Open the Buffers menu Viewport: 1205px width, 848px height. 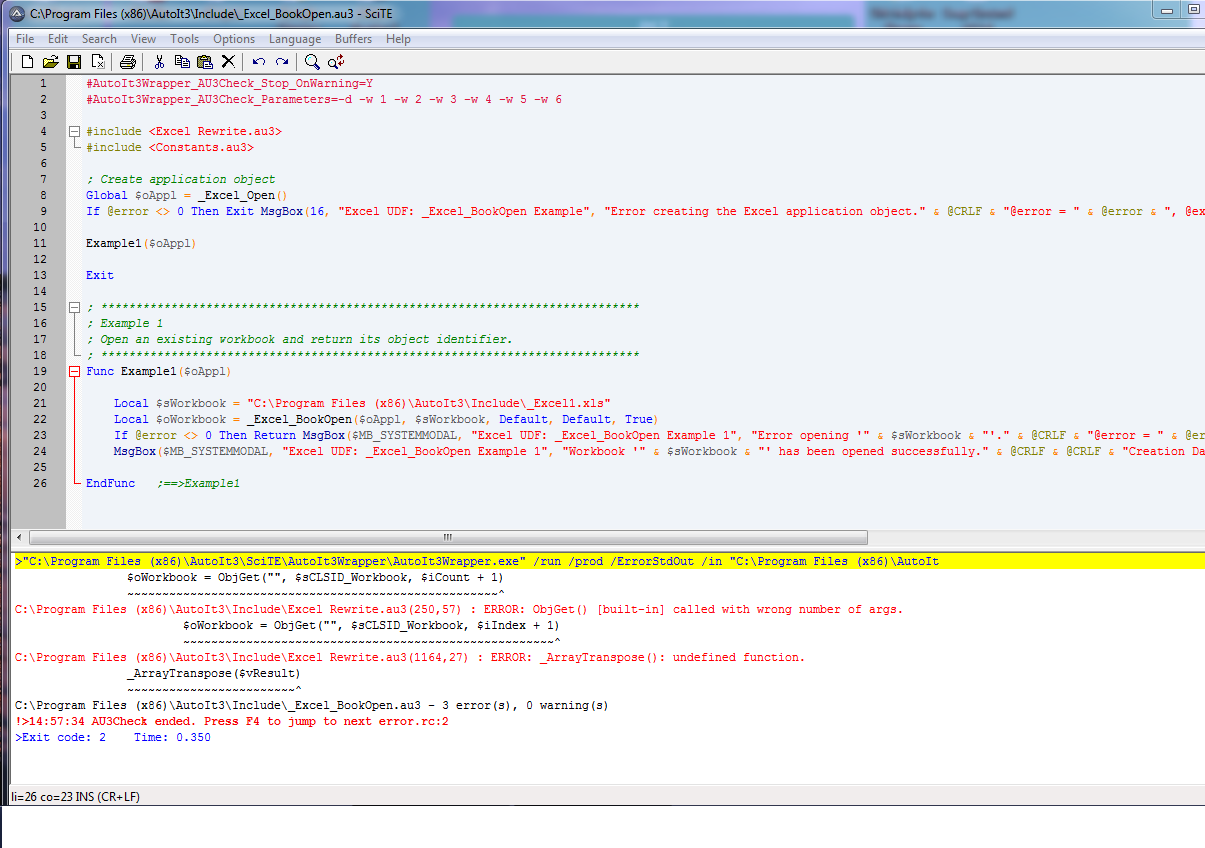pos(353,39)
